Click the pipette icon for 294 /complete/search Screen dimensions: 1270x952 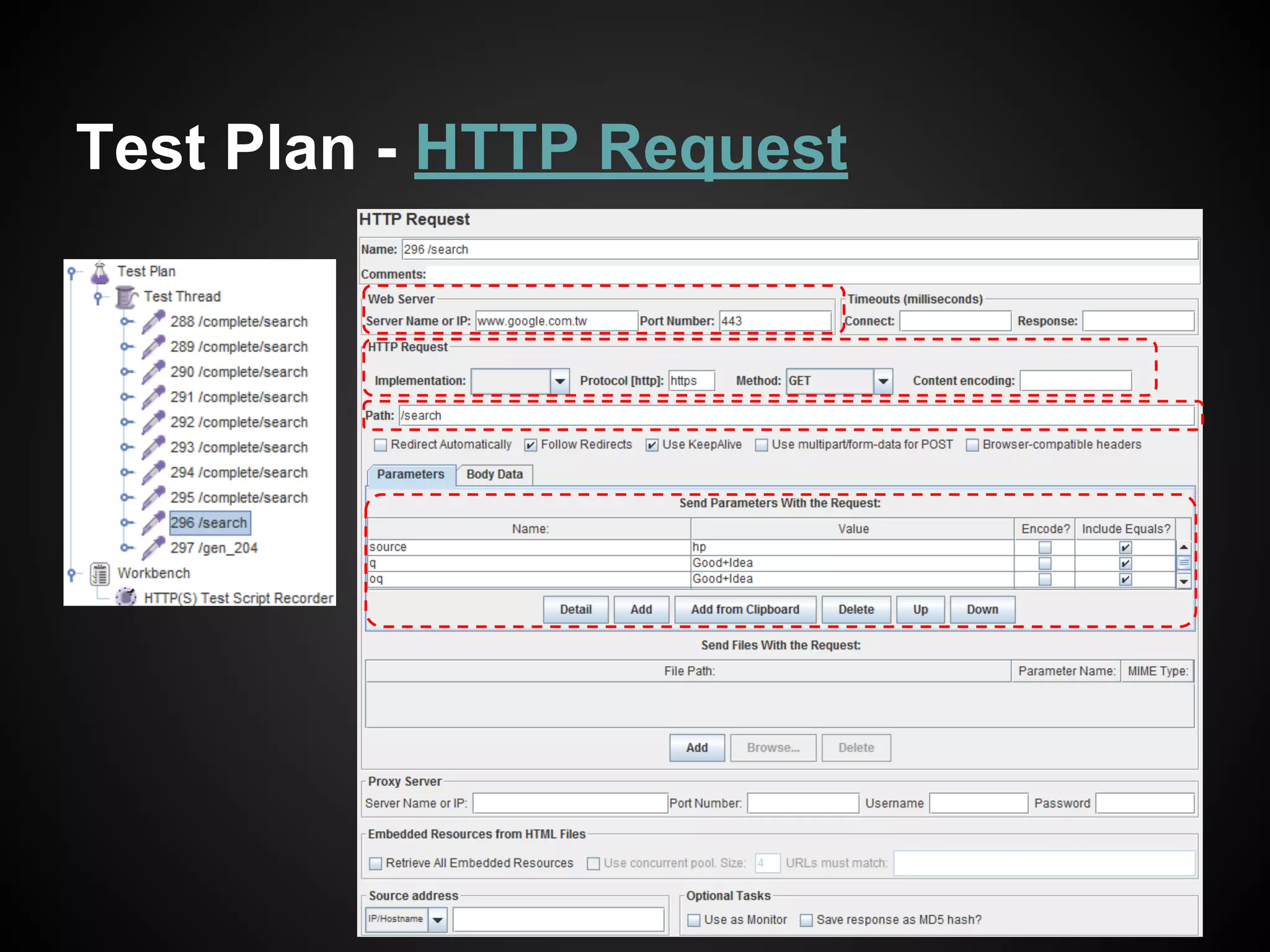[x=153, y=473]
